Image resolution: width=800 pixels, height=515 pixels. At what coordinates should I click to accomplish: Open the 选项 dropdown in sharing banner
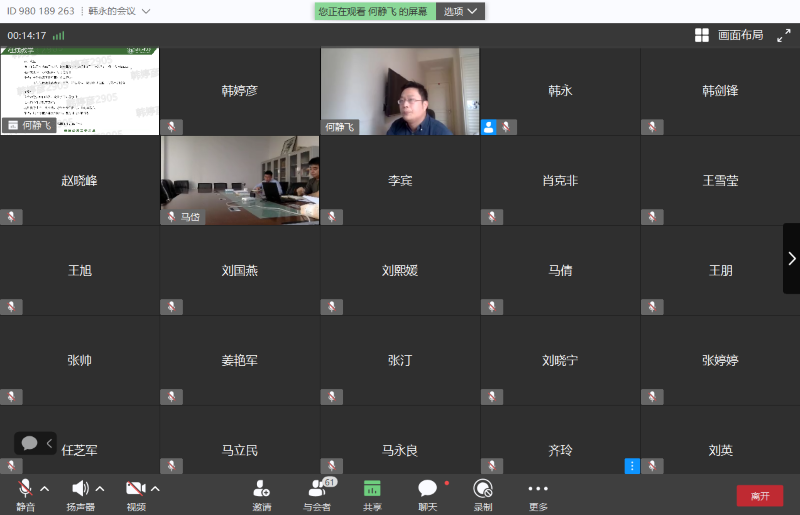point(460,11)
